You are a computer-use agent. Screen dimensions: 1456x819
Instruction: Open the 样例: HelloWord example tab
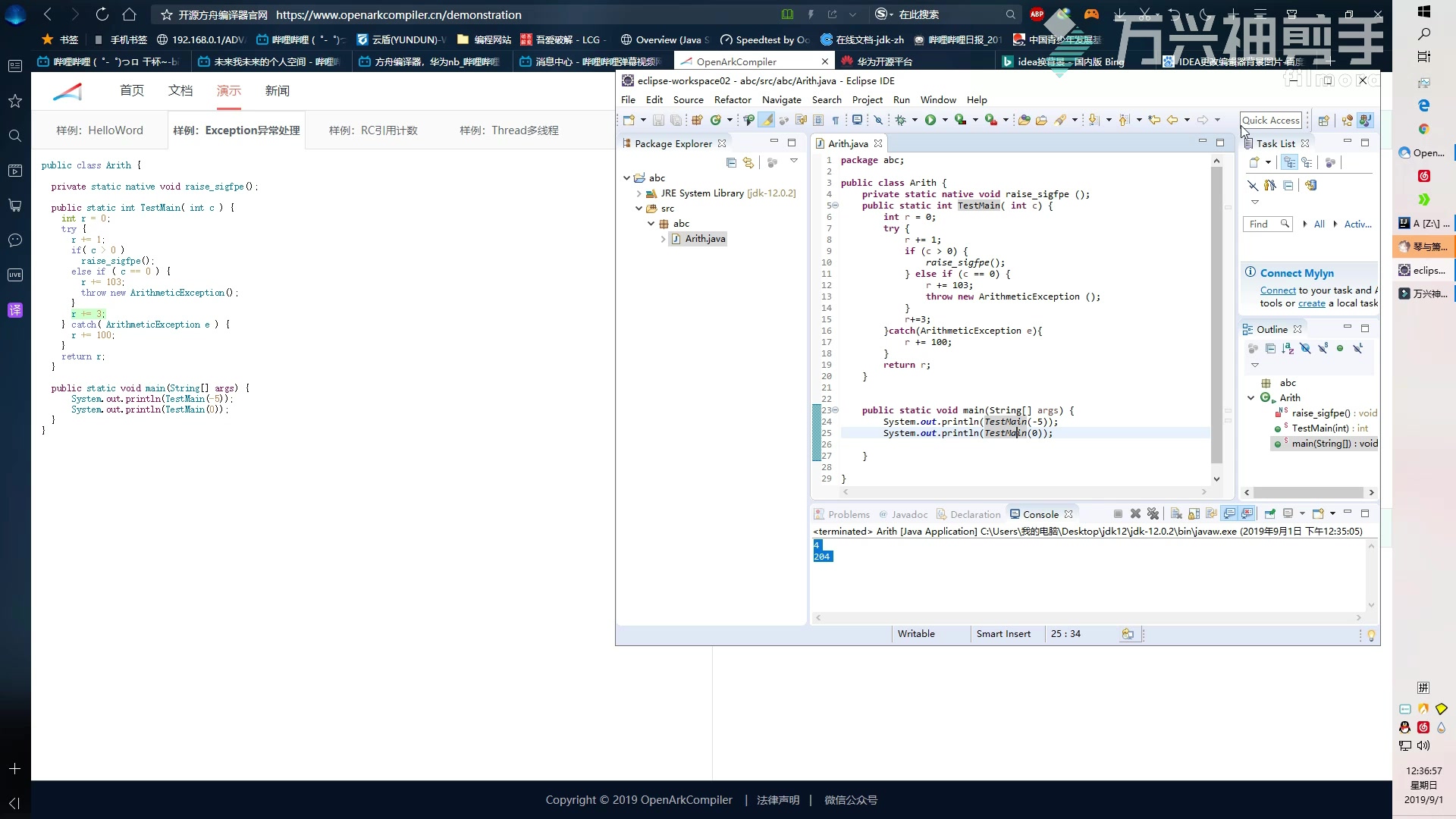tap(99, 130)
